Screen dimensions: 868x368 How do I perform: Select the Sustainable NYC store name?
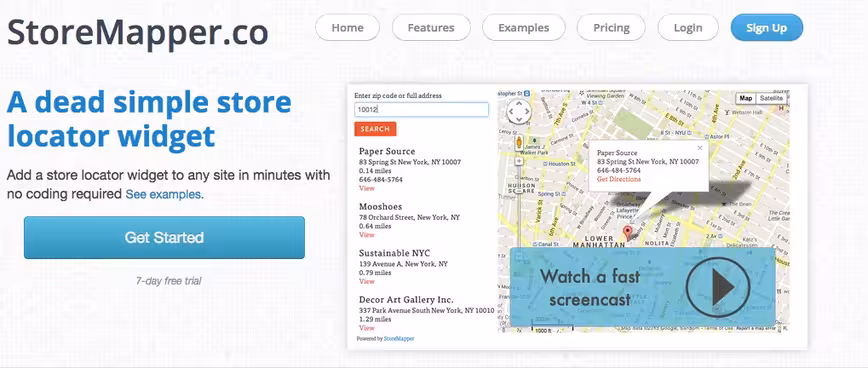(x=394, y=253)
